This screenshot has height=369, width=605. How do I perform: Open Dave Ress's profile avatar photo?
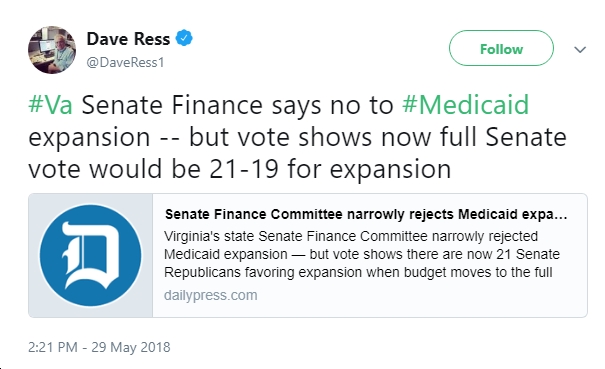[52, 50]
